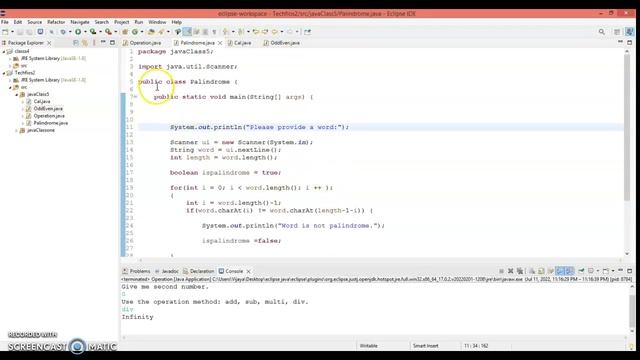Click the Terminate icon in Console toolbar

coord(501,271)
